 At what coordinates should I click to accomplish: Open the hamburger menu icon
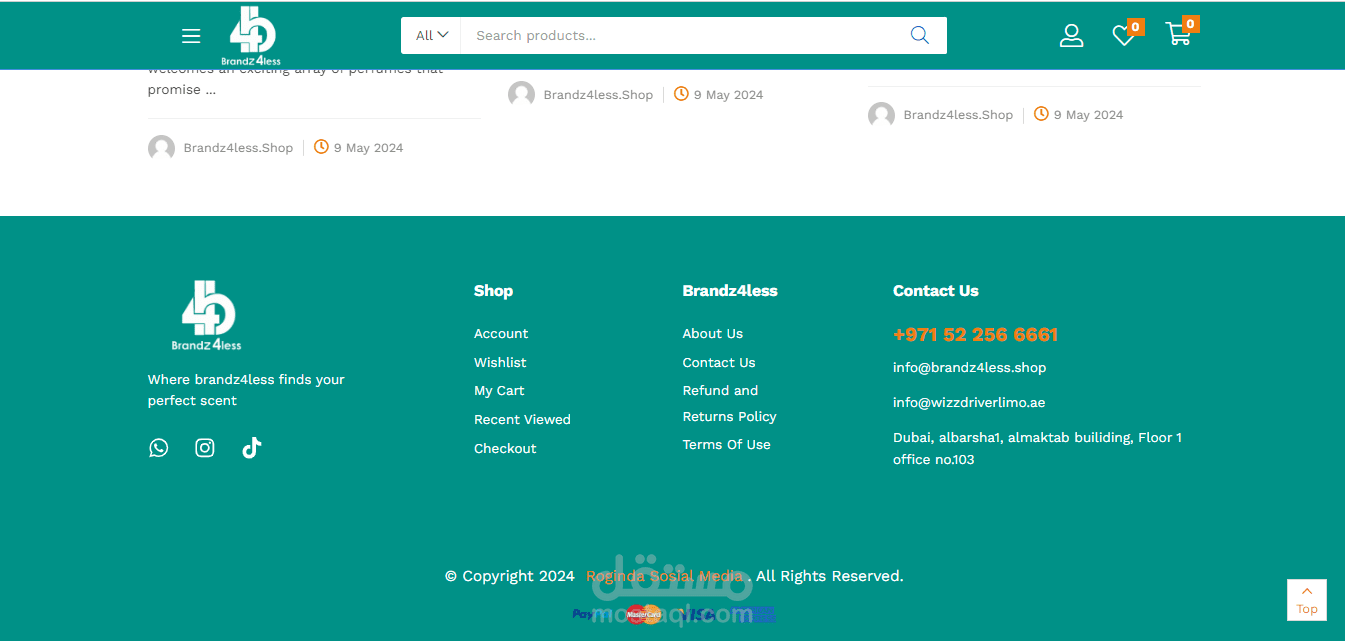pos(191,36)
